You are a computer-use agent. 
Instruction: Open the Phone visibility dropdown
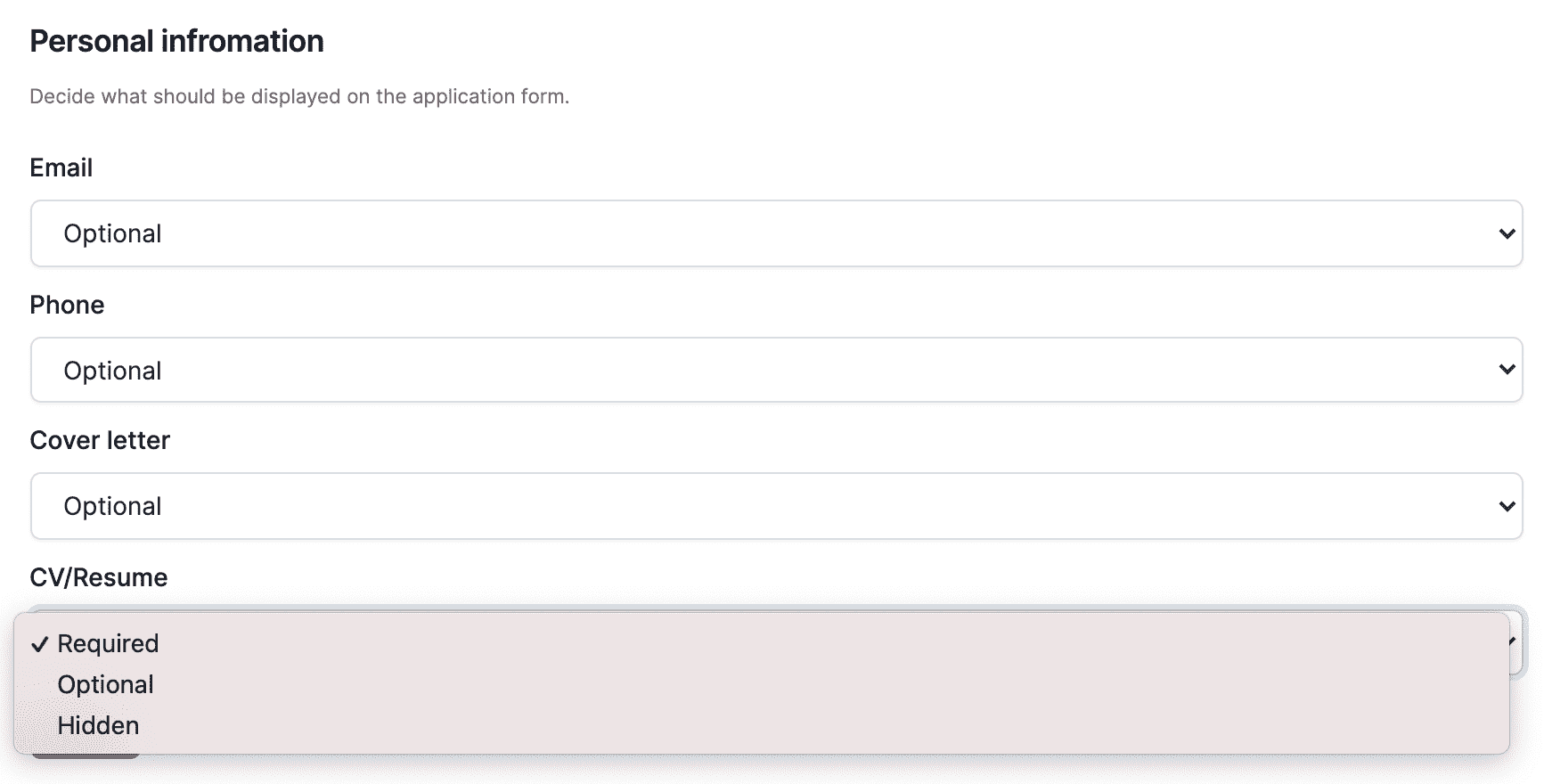pos(775,370)
